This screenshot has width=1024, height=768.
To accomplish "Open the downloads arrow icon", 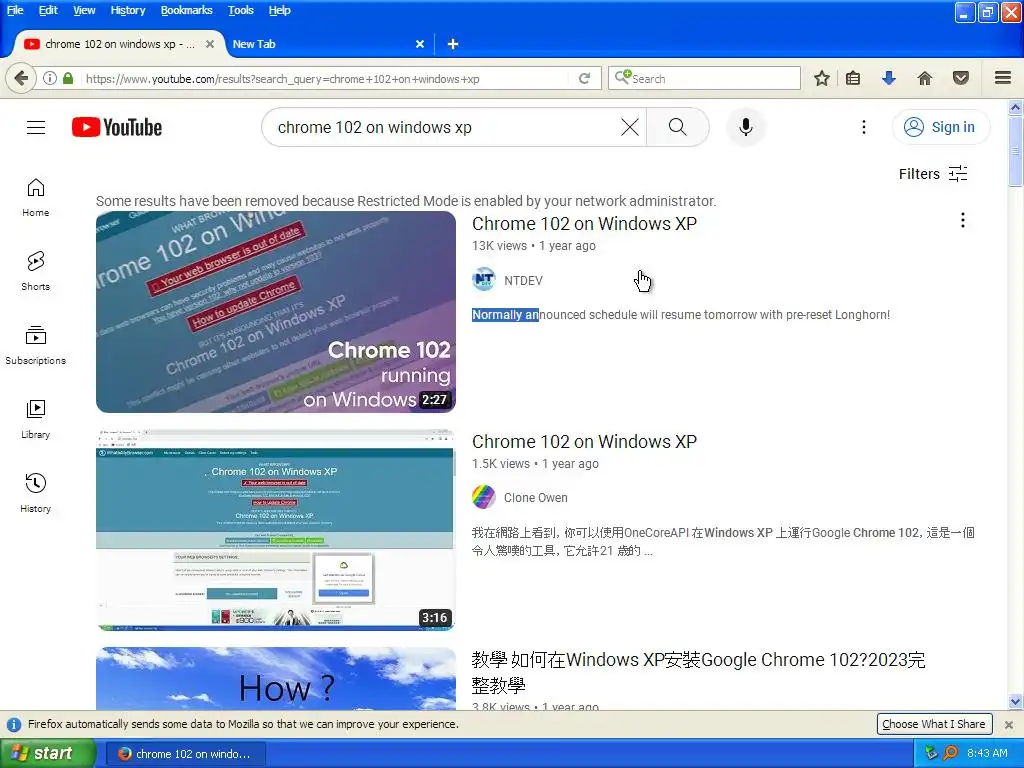I will click(x=889, y=78).
